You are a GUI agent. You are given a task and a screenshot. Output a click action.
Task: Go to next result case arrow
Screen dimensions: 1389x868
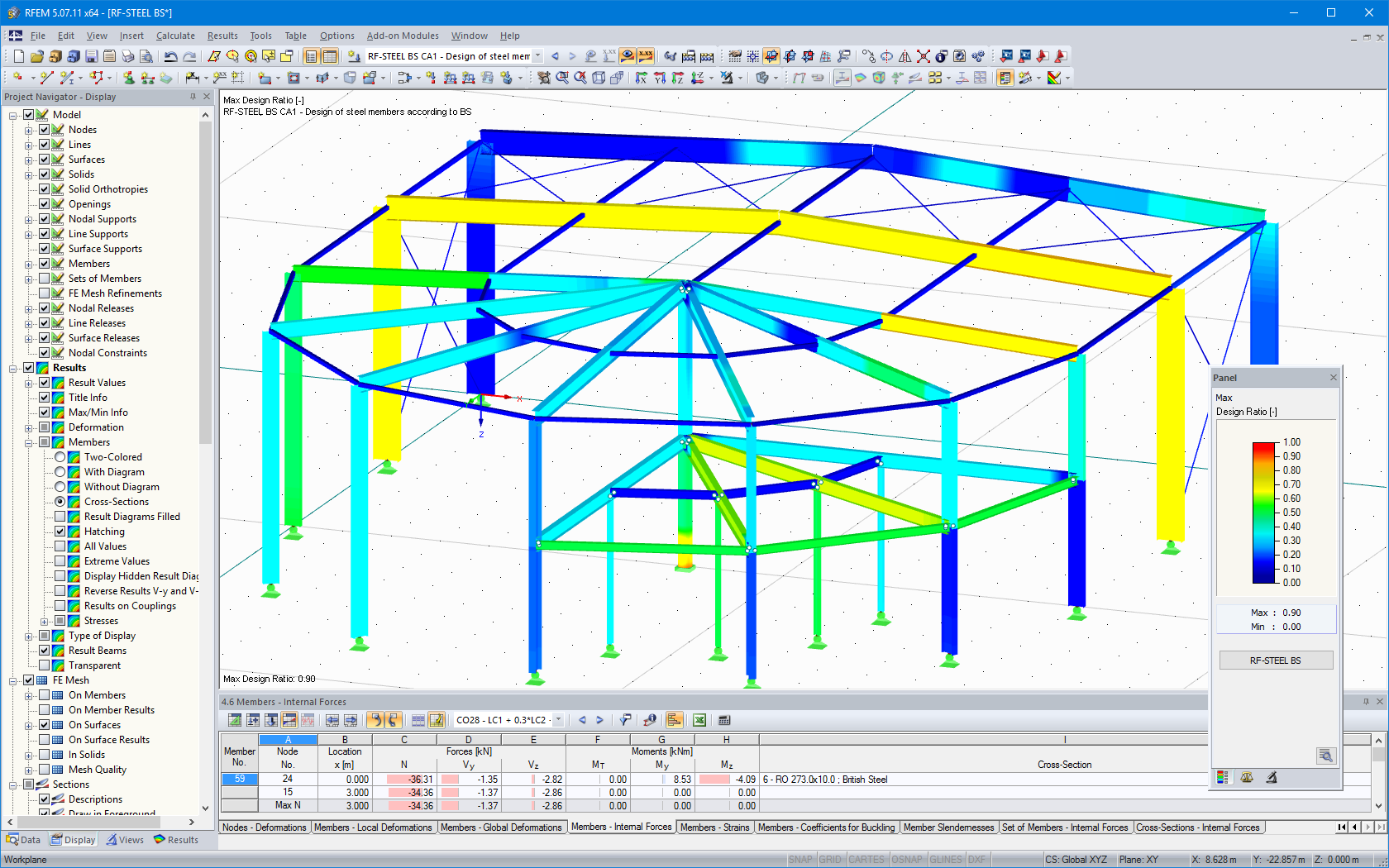[x=572, y=56]
